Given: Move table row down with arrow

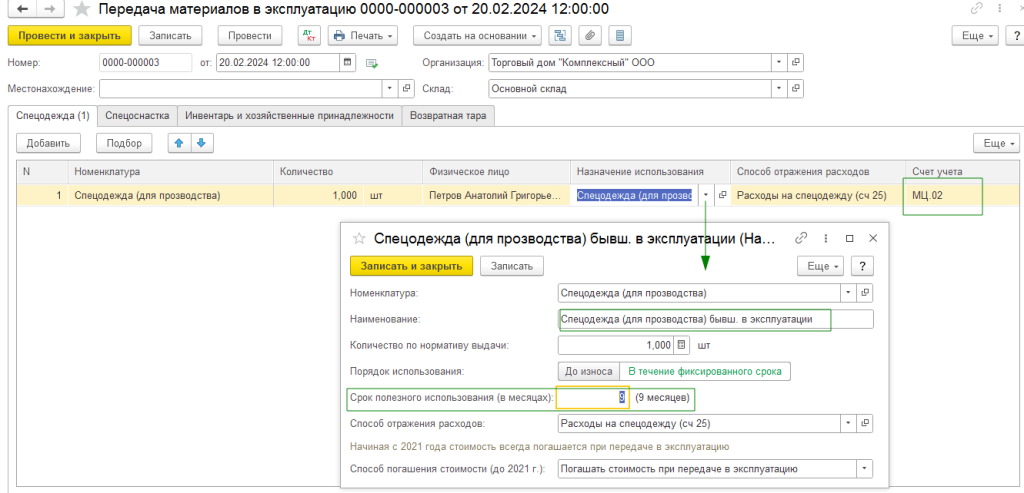Looking at the screenshot, I should pos(200,143).
